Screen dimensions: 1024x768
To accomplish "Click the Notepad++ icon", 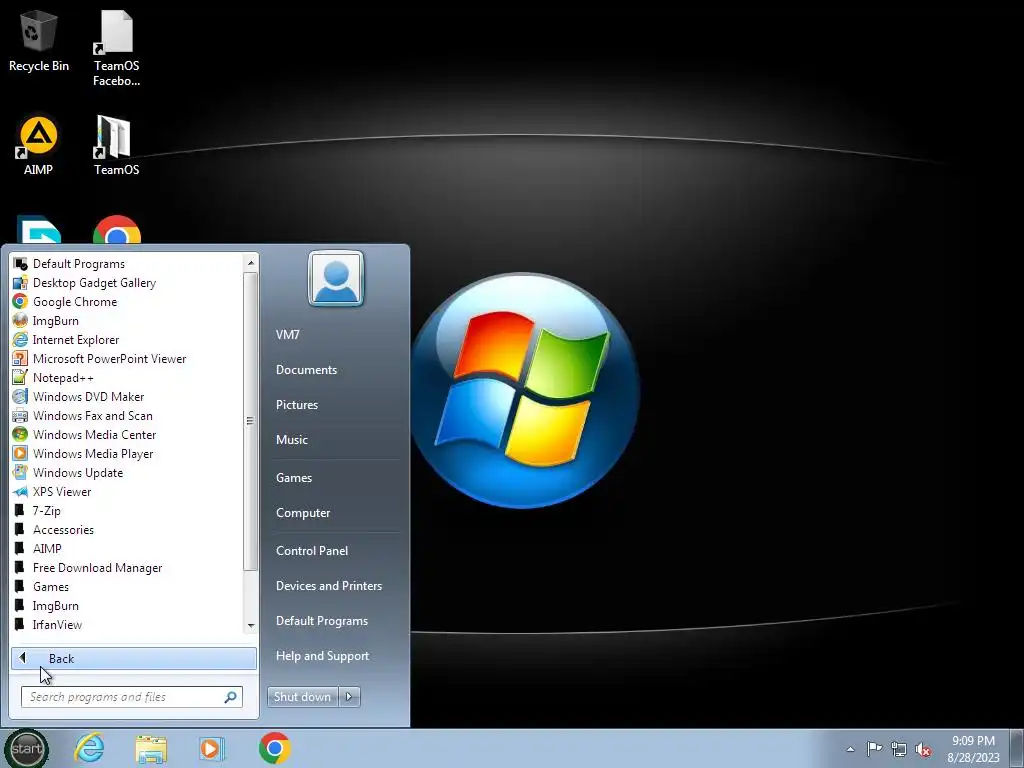I will [x=20, y=377].
